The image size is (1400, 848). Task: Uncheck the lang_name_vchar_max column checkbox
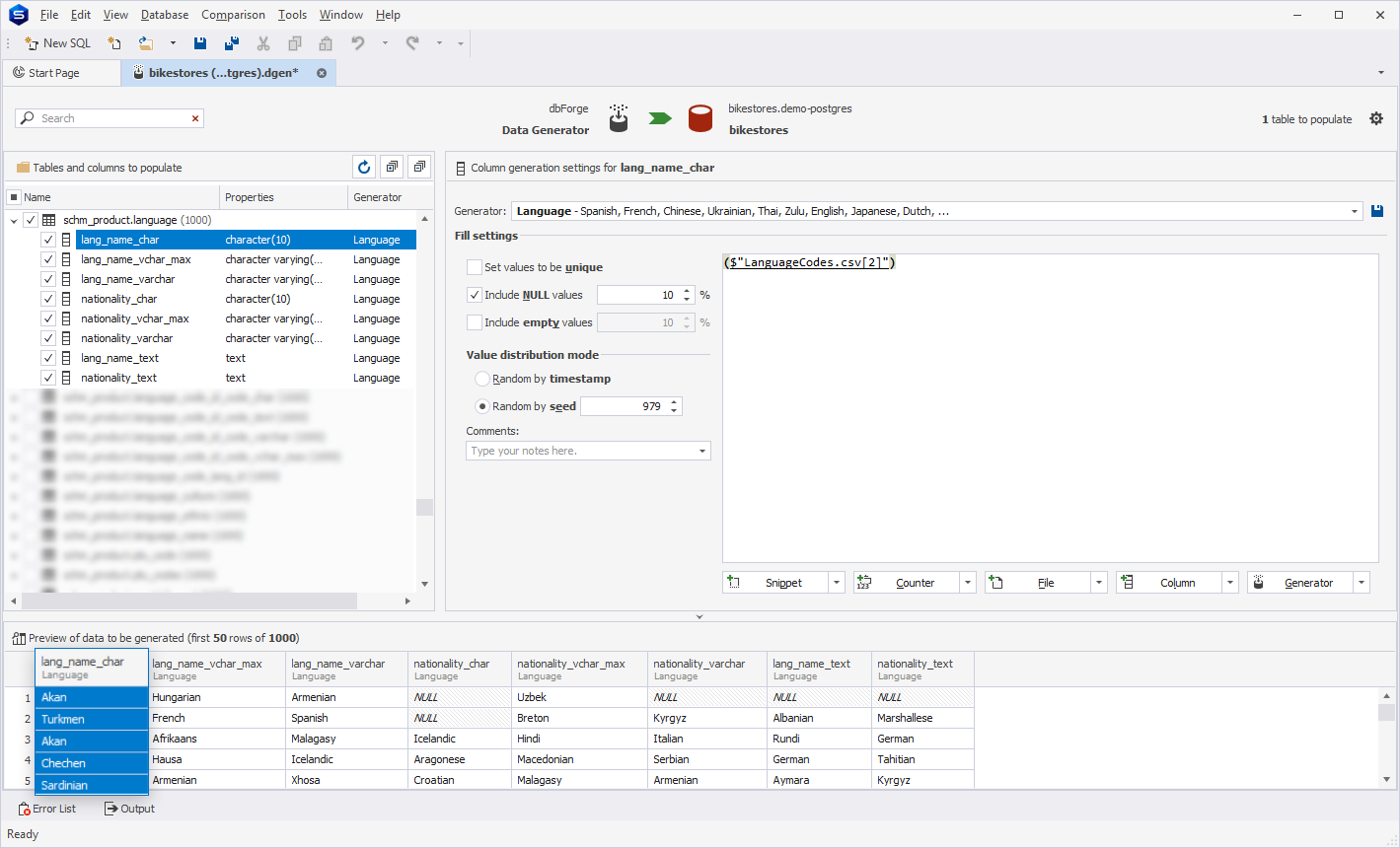click(48, 259)
